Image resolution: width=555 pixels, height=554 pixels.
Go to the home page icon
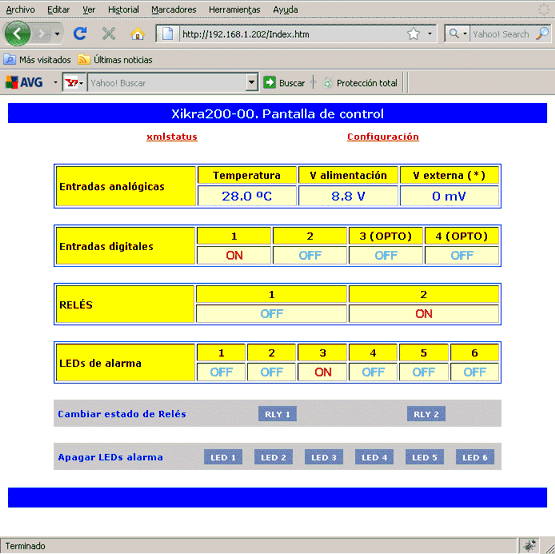(x=137, y=34)
